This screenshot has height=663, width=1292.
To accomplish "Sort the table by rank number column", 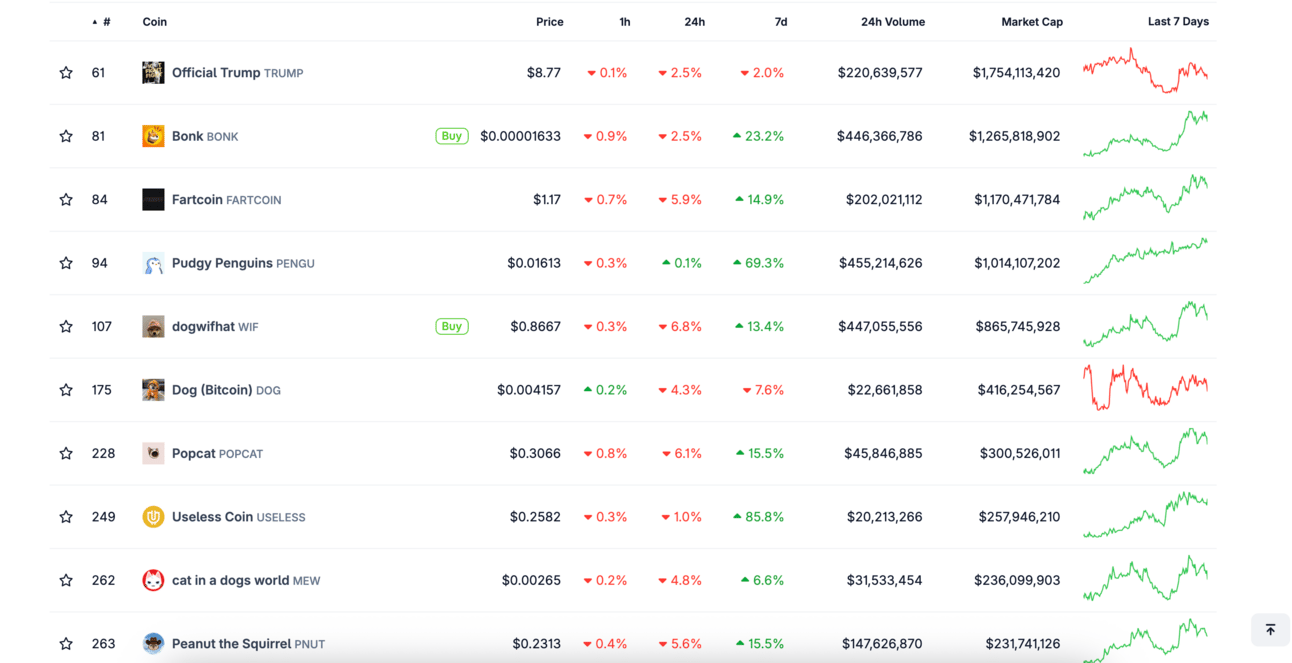I will 102,22.
